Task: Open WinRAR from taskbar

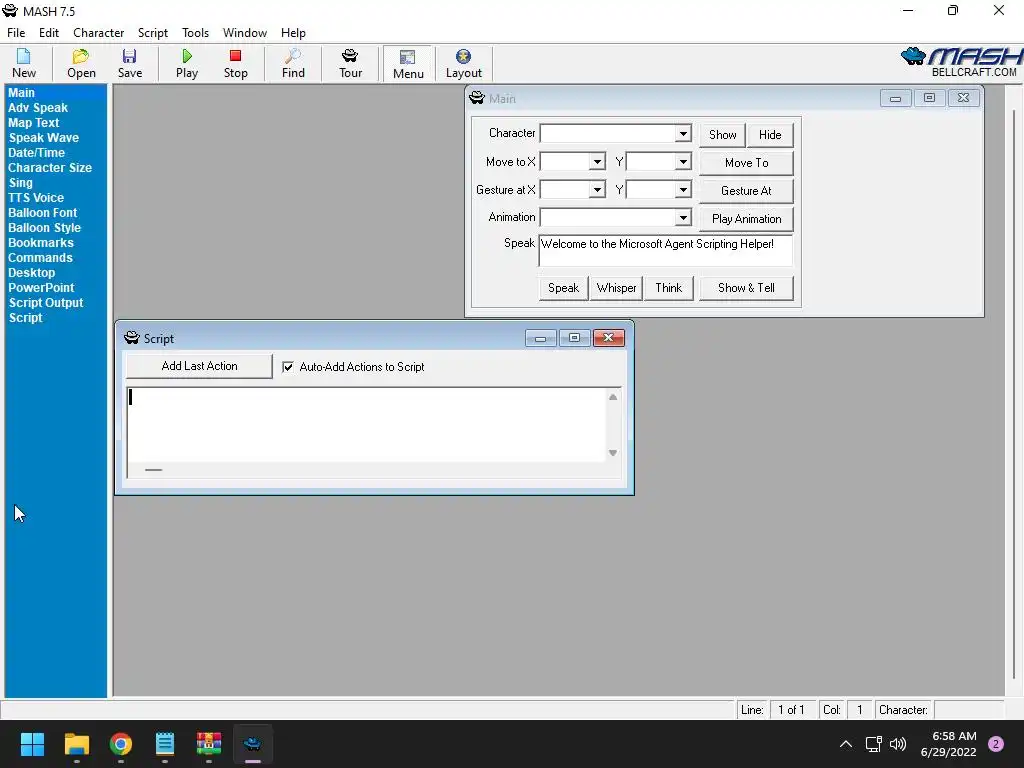Action: pyautogui.click(x=209, y=744)
